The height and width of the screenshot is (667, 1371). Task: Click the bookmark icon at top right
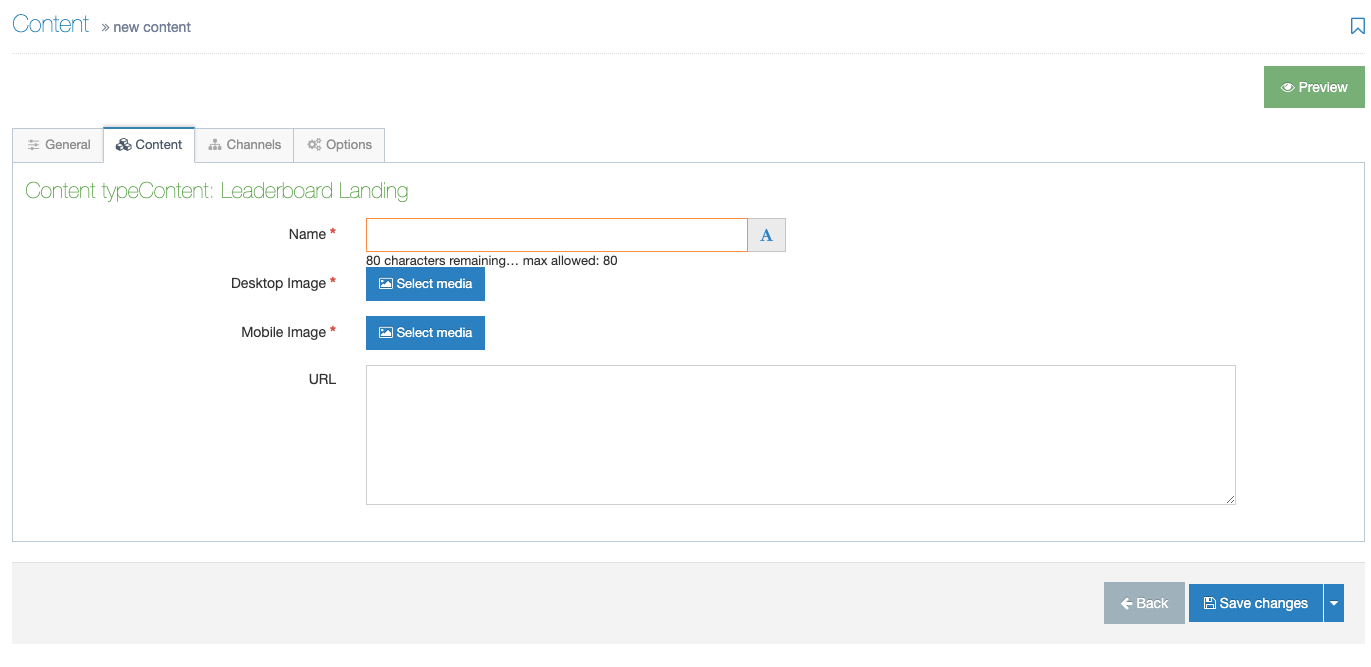point(1357,27)
